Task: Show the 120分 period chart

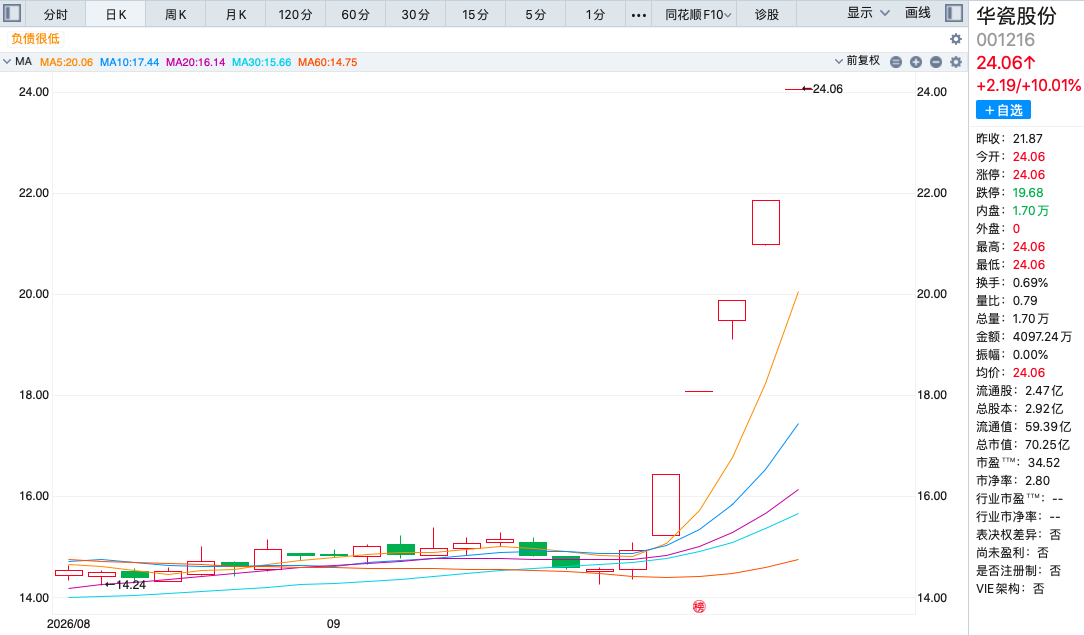Action: pos(295,15)
